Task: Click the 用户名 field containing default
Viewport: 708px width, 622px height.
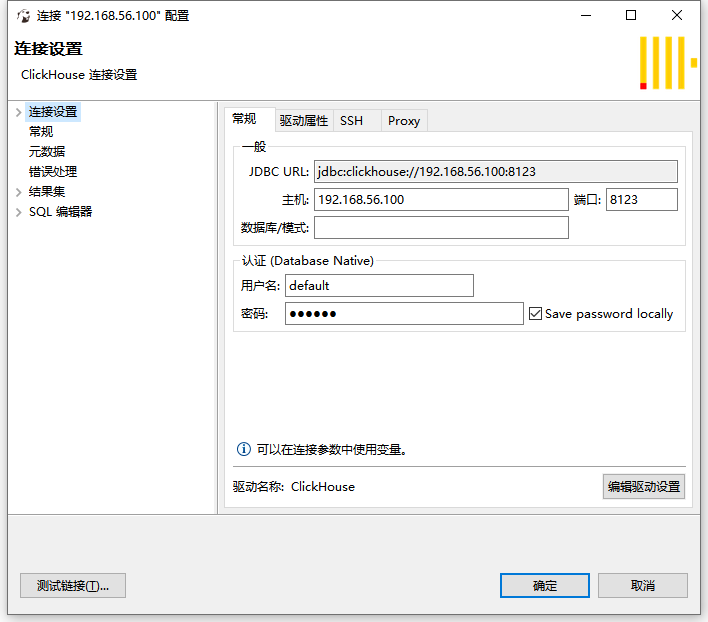Action: (x=379, y=285)
